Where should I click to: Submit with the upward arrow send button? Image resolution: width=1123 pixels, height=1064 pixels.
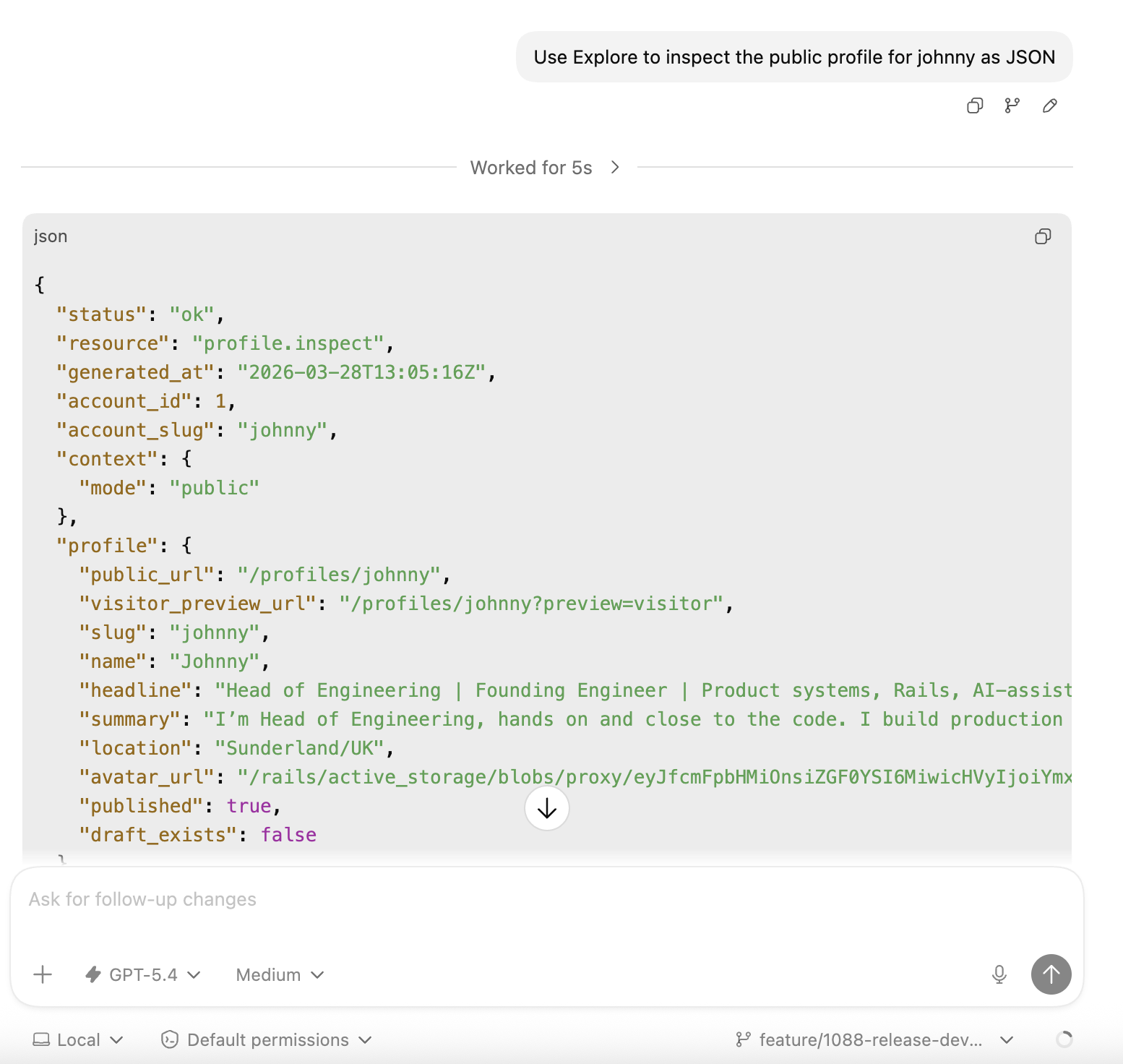click(x=1050, y=974)
